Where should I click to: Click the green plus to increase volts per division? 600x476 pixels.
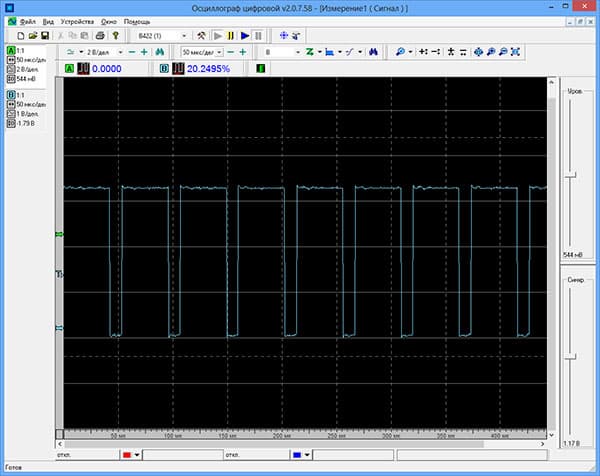[x=146, y=51]
